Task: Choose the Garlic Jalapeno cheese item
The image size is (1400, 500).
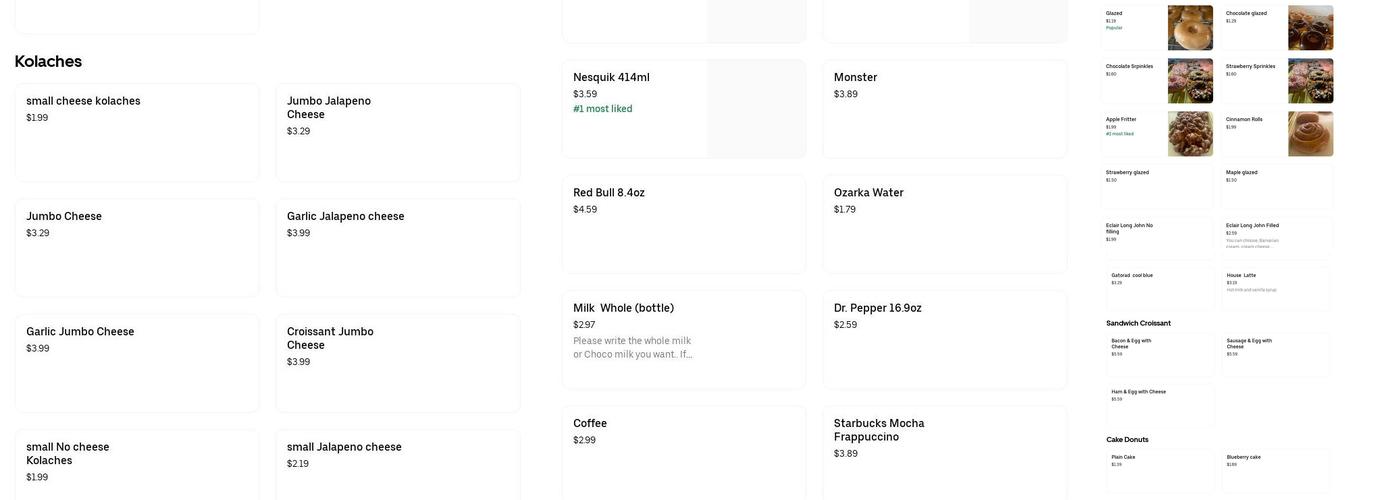Action: (397, 247)
